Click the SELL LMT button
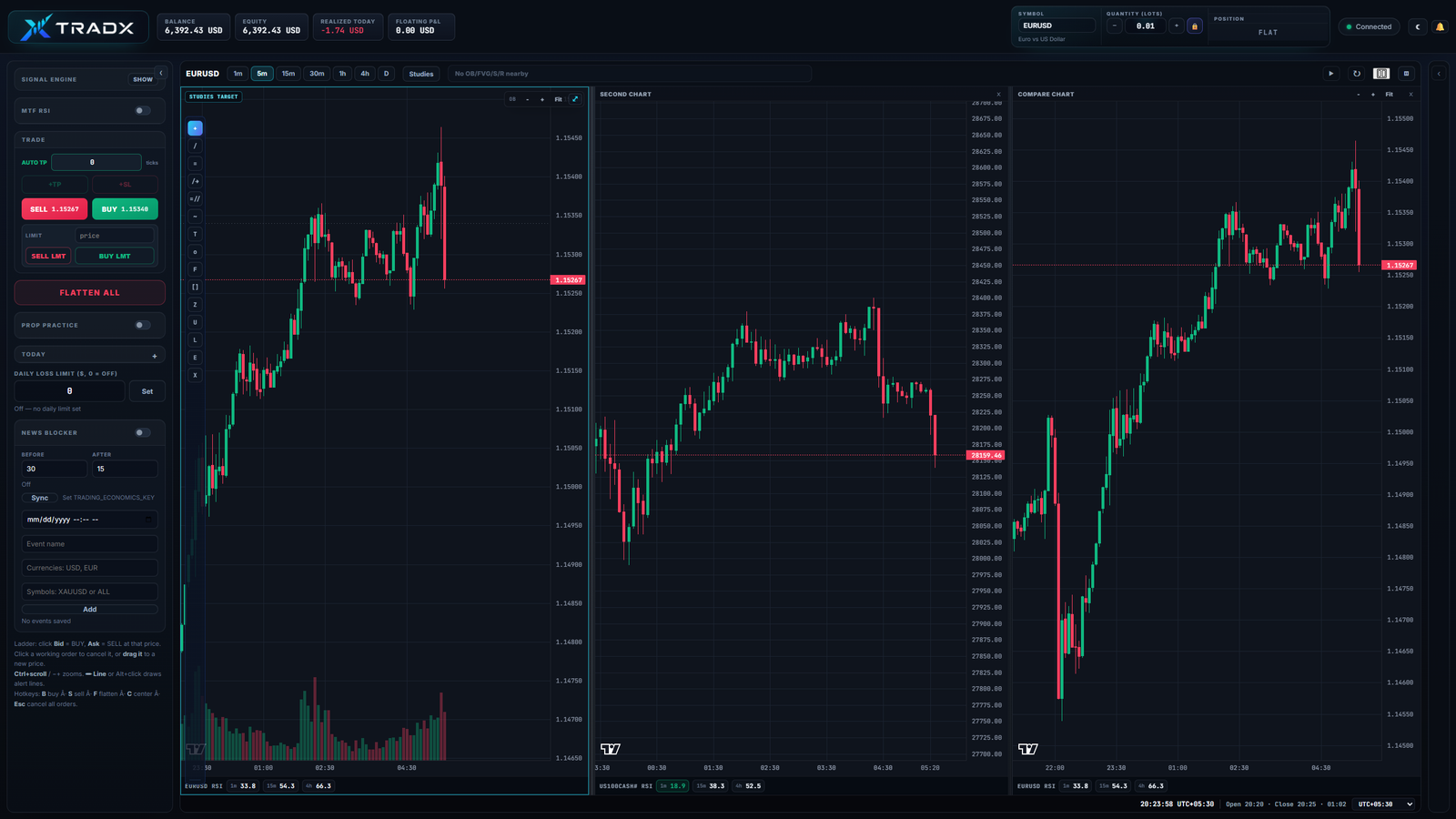Screen dimensions: 1456x819 pyautogui.click(x=48, y=257)
